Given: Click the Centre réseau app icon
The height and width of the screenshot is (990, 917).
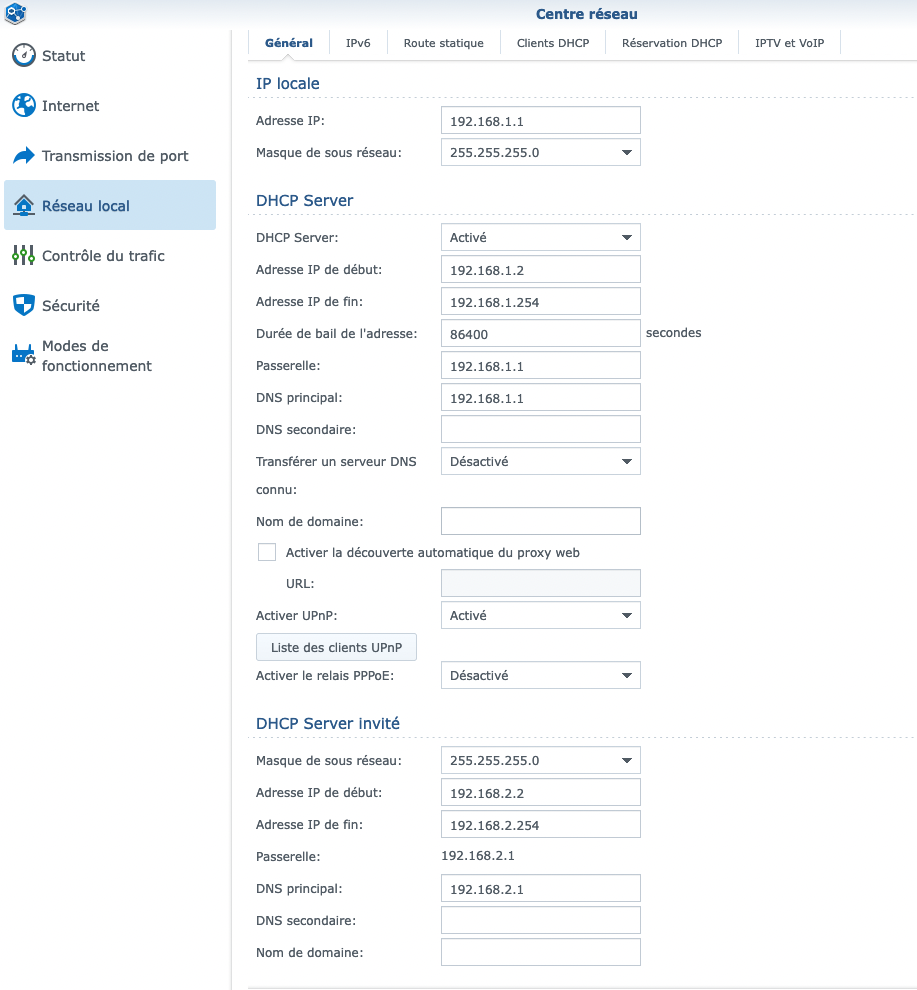Looking at the screenshot, I should (x=16, y=14).
